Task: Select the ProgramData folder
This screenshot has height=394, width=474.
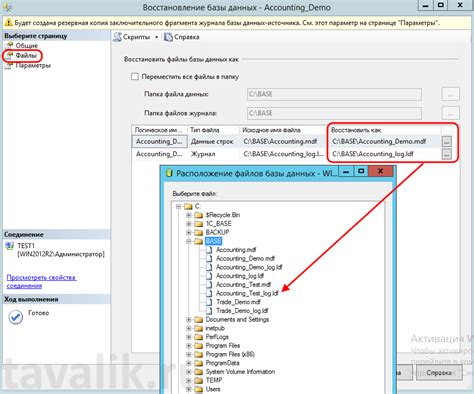Action: pyautogui.click(x=222, y=363)
